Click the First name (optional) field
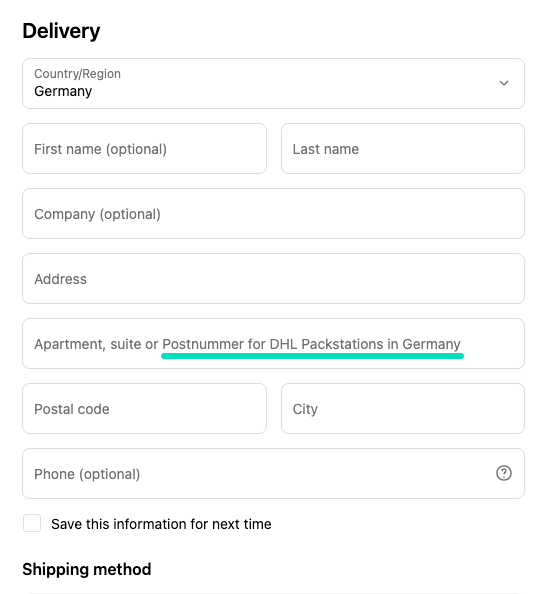The width and height of the screenshot is (549, 594). point(144,148)
